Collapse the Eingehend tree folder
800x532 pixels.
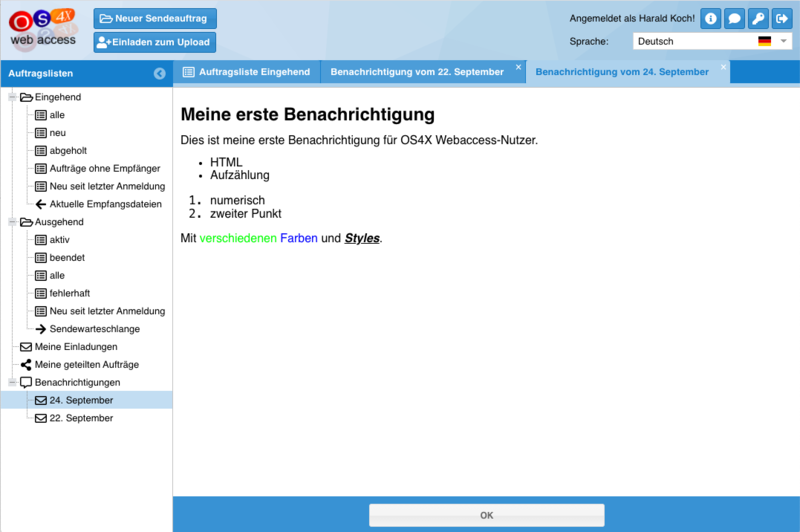point(12,97)
